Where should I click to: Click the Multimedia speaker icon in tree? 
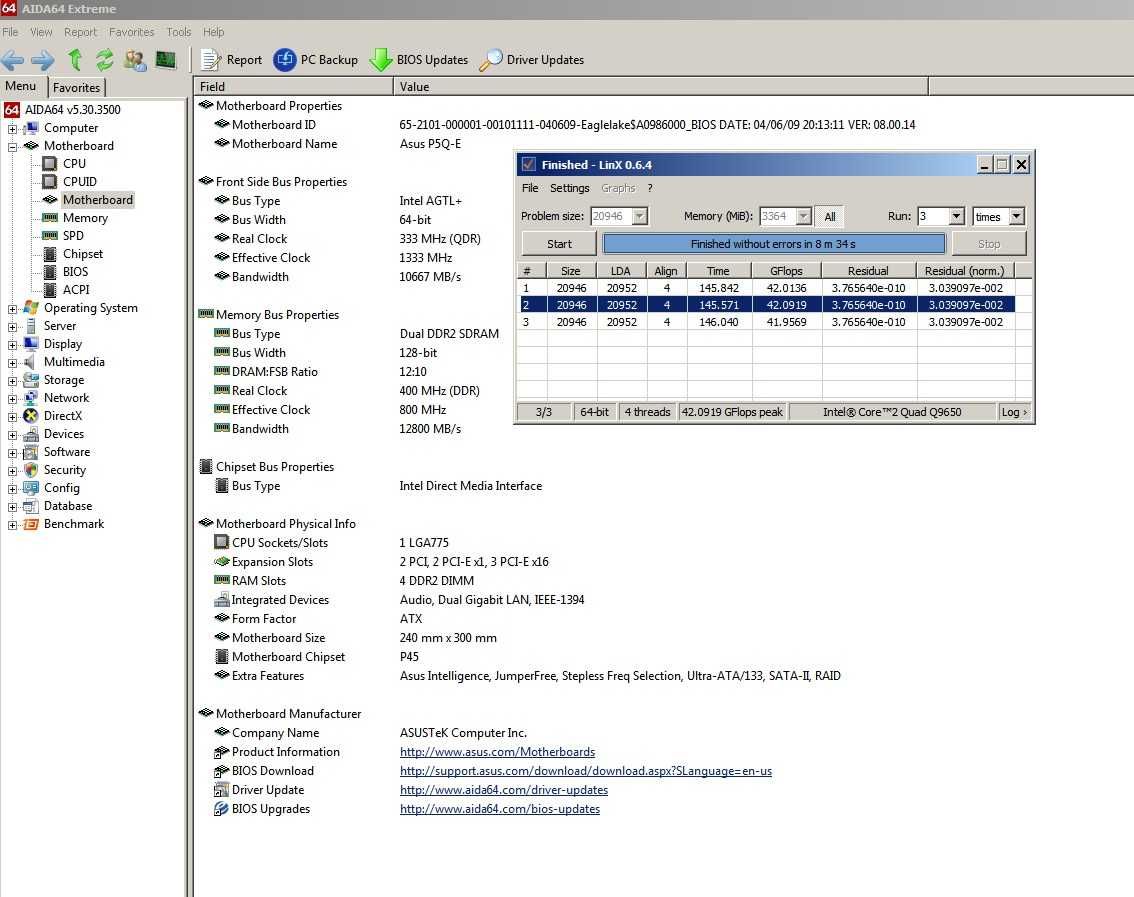[30, 362]
